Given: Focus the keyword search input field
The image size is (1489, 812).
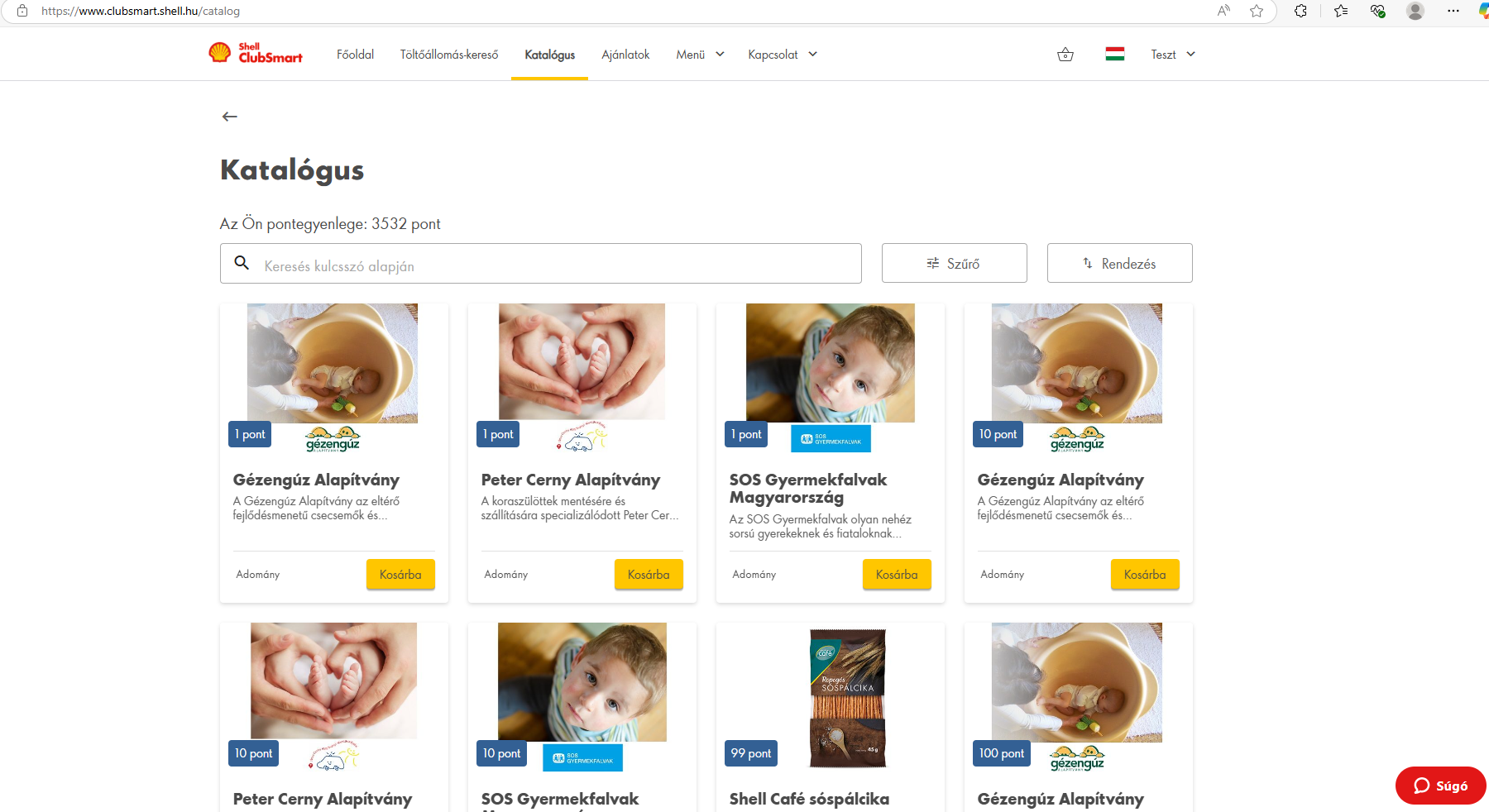Looking at the screenshot, I should click(554, 265).
